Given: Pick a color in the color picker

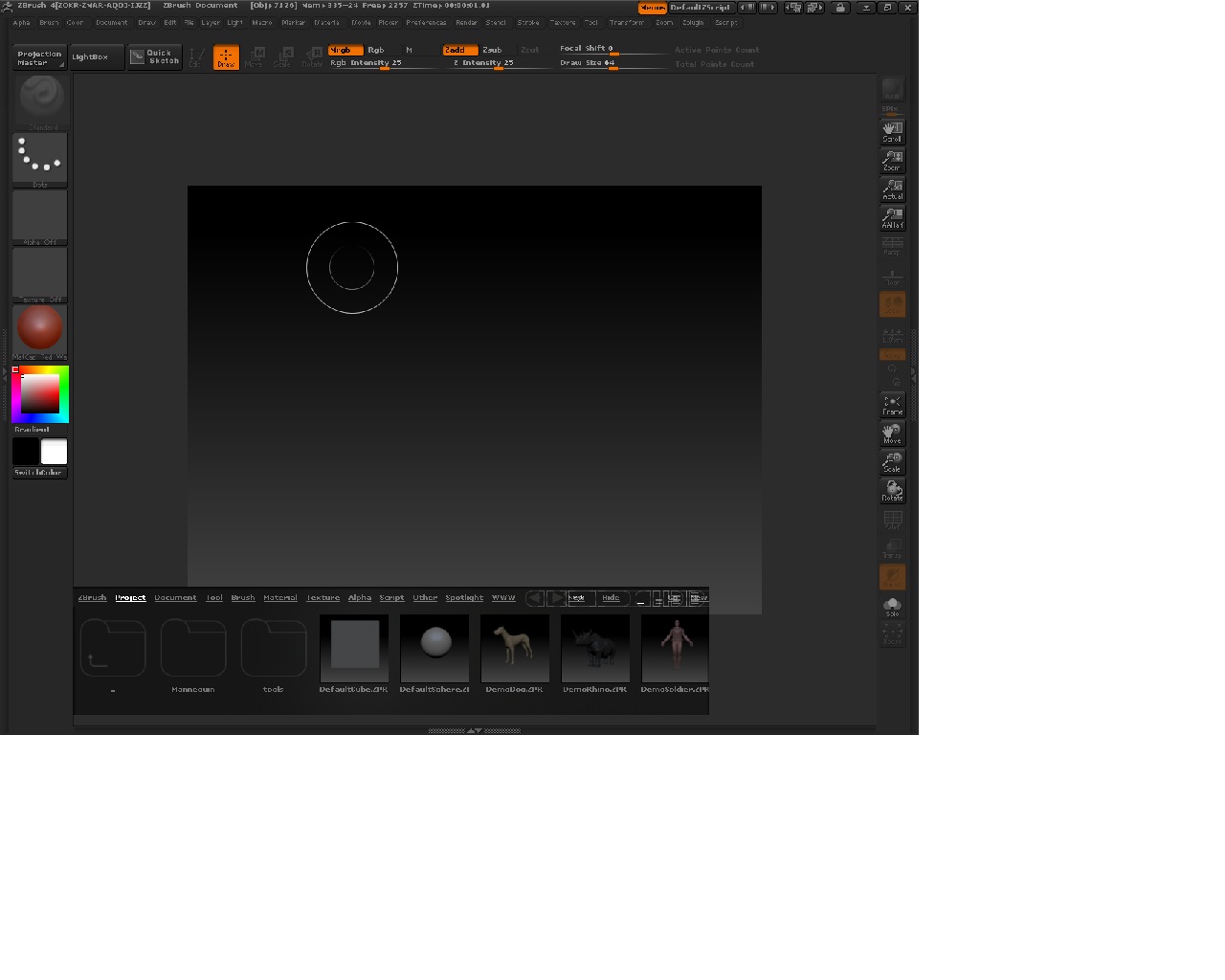Looking at the screenshot, I should pos(40,394).
